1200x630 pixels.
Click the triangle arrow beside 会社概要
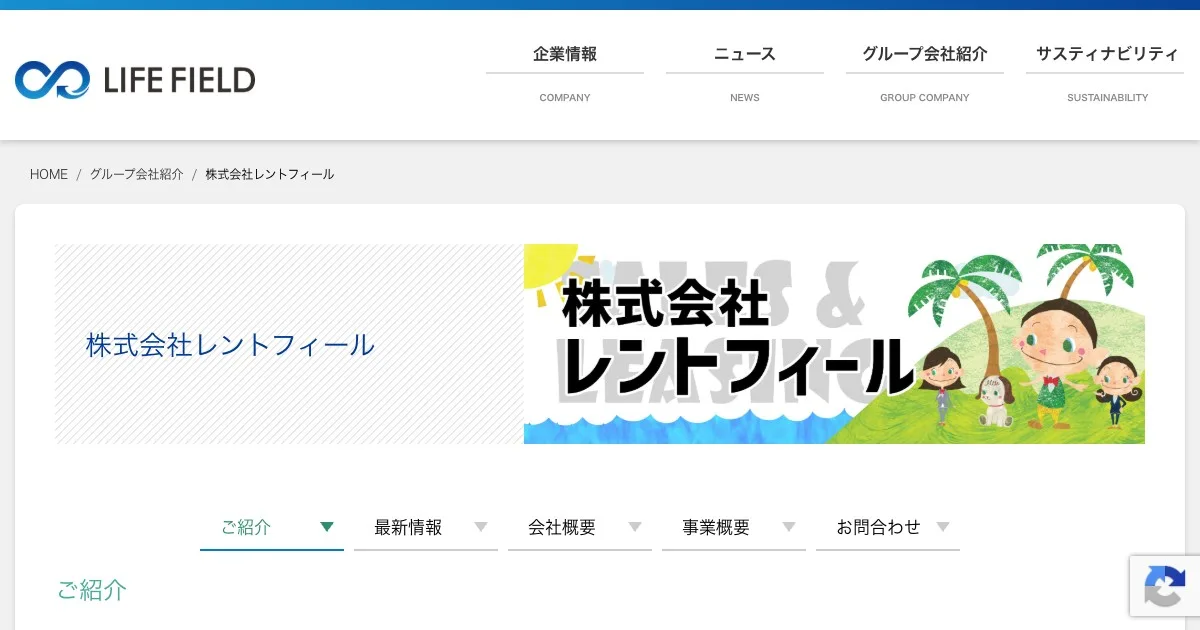[635, 527]
